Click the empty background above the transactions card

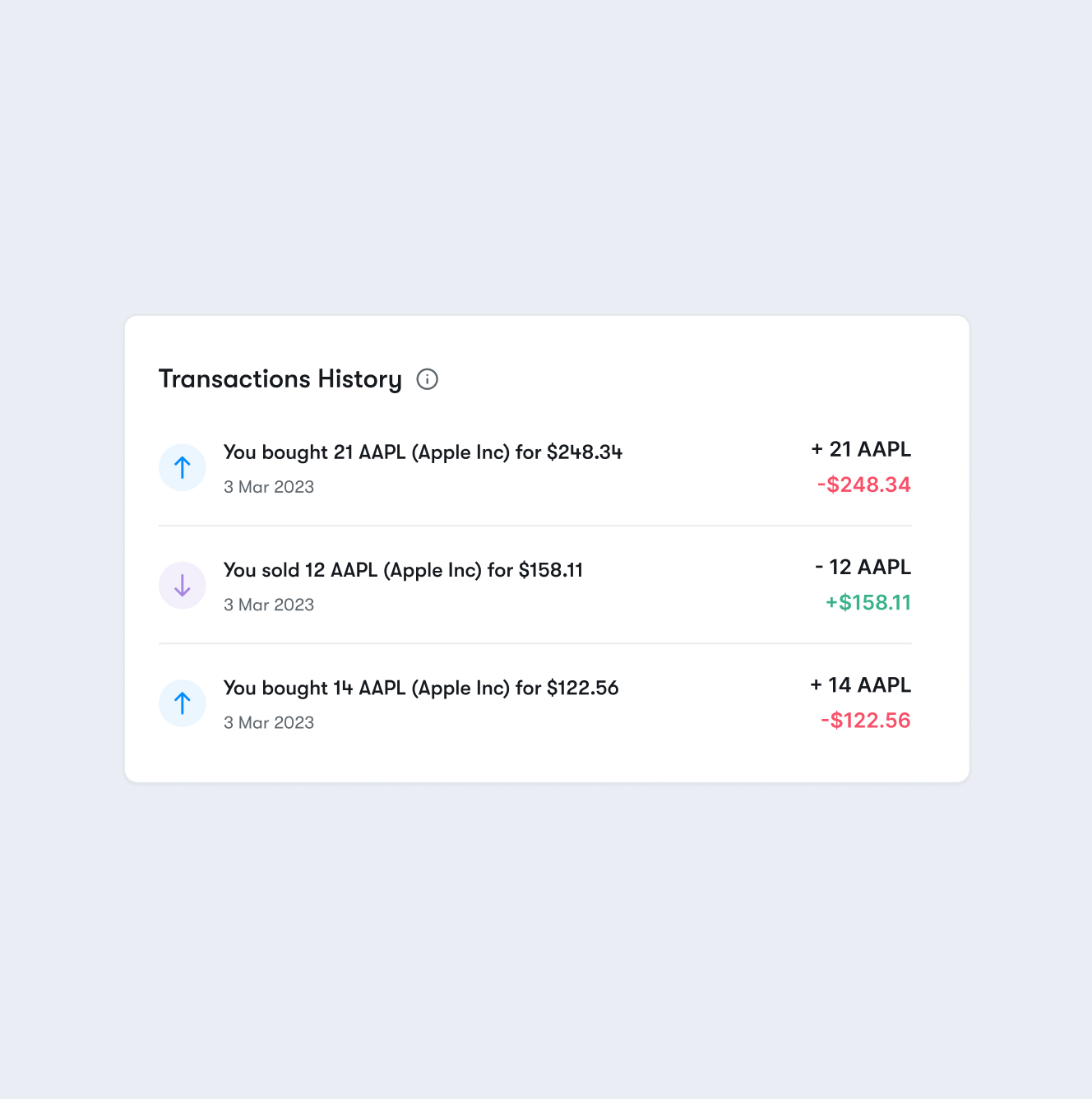point(546,165)
